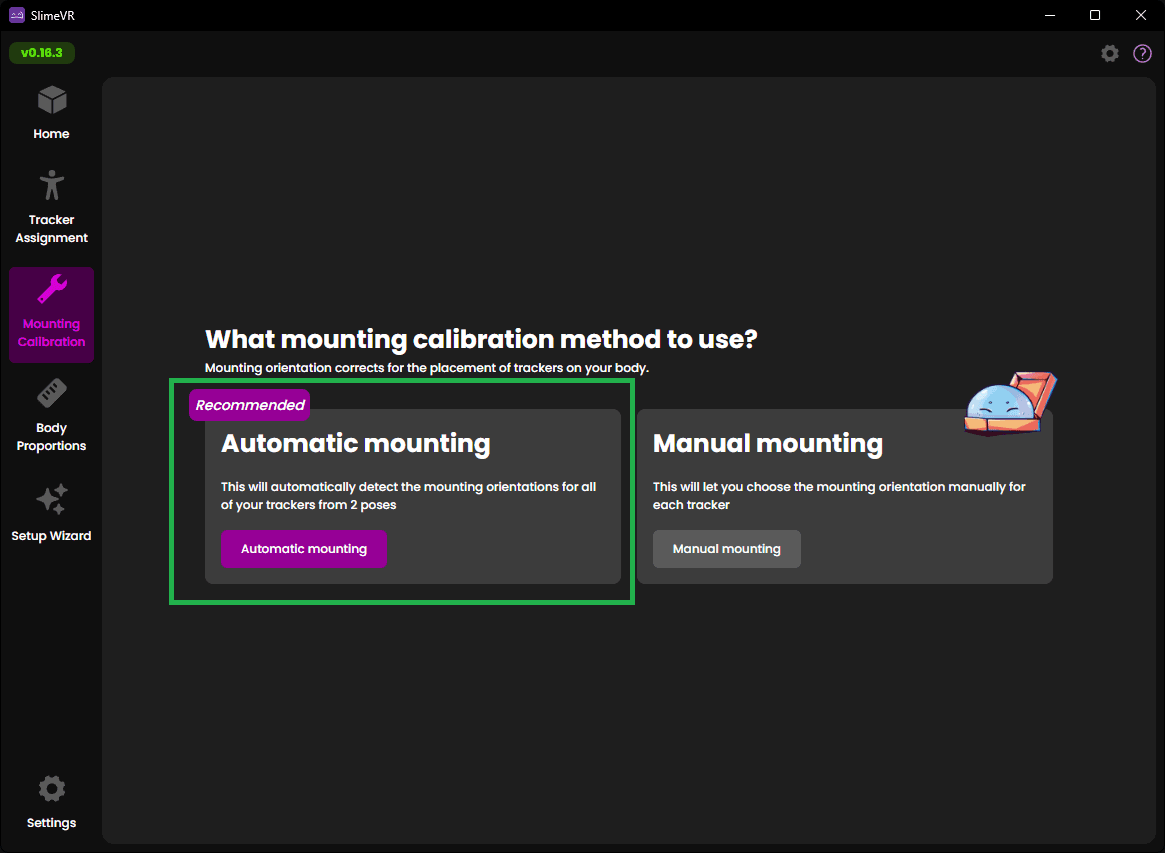Start Manual mounting calibration
1165x853 pixels.
click(x=726, y=548)
